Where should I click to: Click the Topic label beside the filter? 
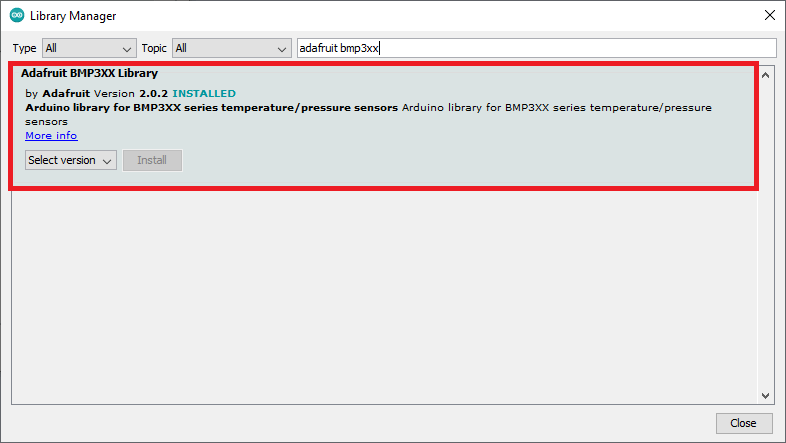154,48
